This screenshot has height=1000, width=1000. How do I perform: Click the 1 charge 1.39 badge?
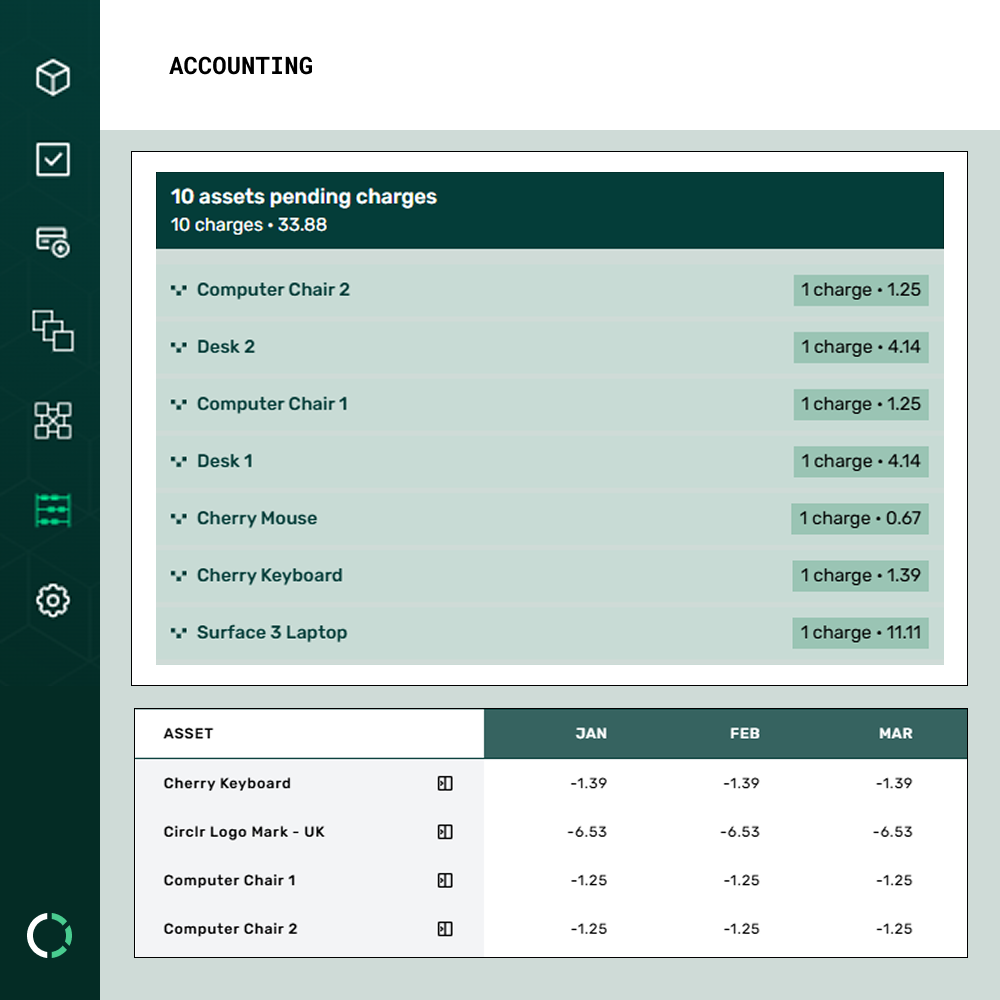(860, 575)
